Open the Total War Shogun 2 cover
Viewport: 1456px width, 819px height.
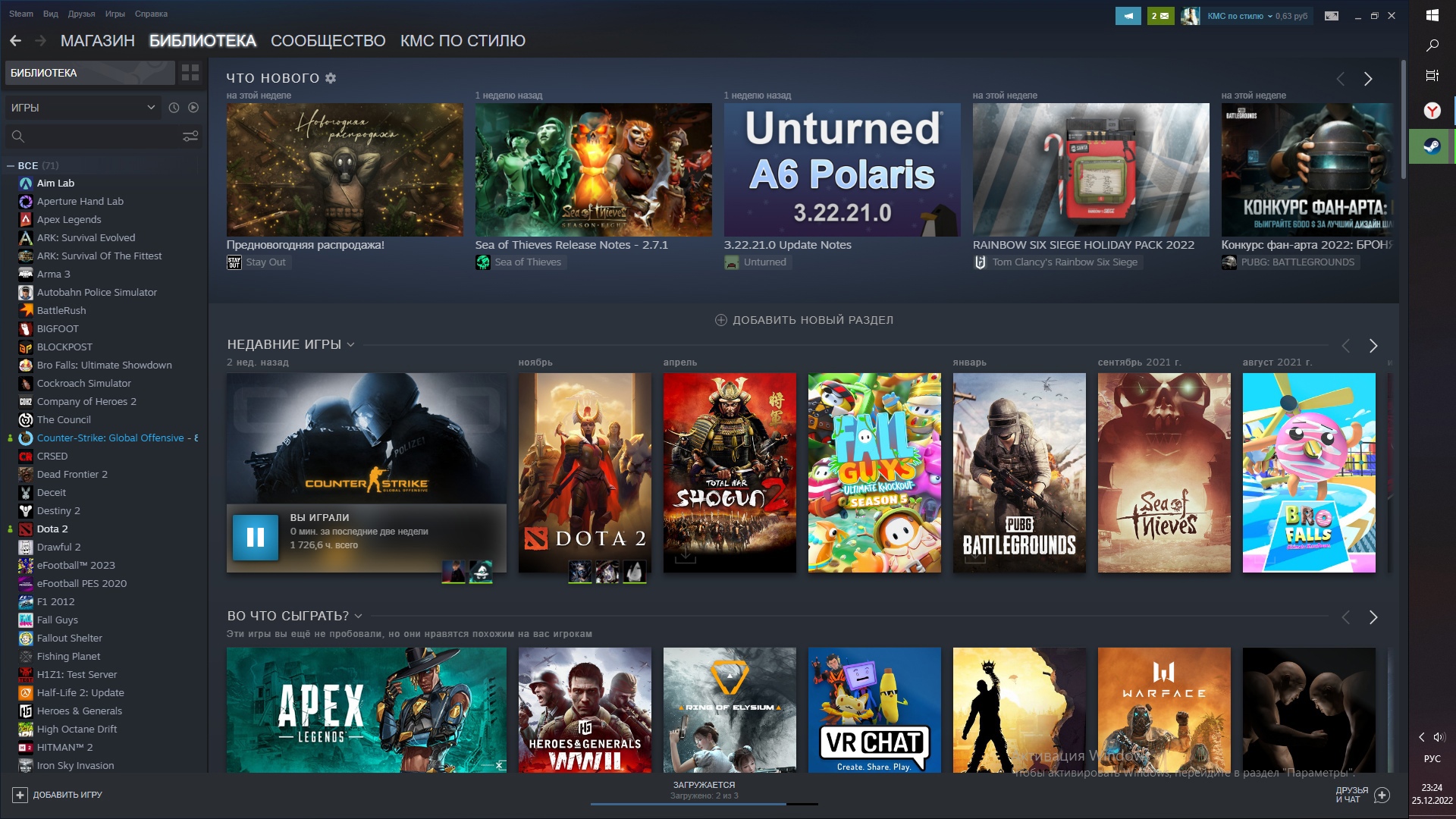coord(730,472)
